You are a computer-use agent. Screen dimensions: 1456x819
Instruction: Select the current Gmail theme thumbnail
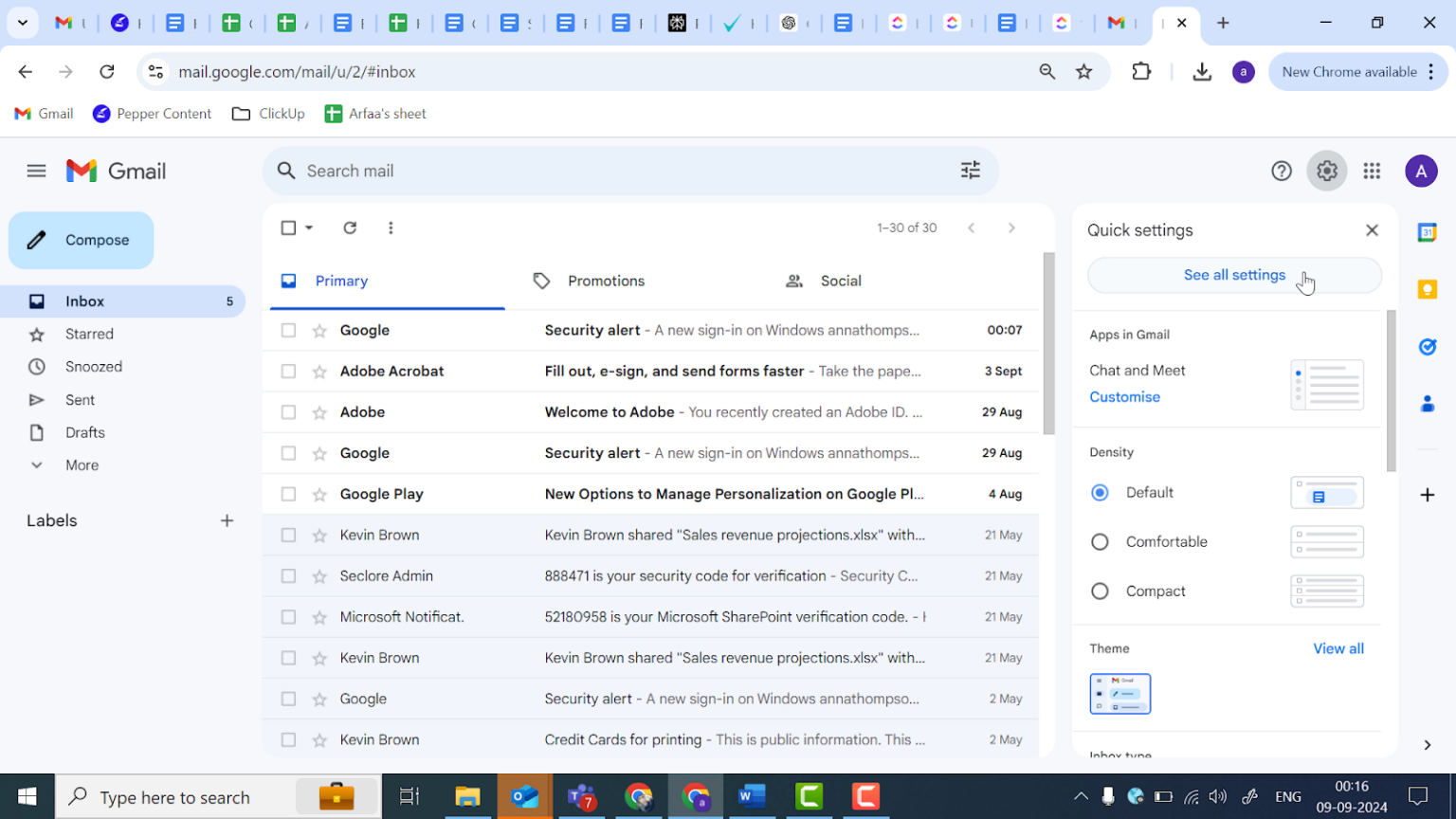pyautogui.click(x=1119, y=693)
